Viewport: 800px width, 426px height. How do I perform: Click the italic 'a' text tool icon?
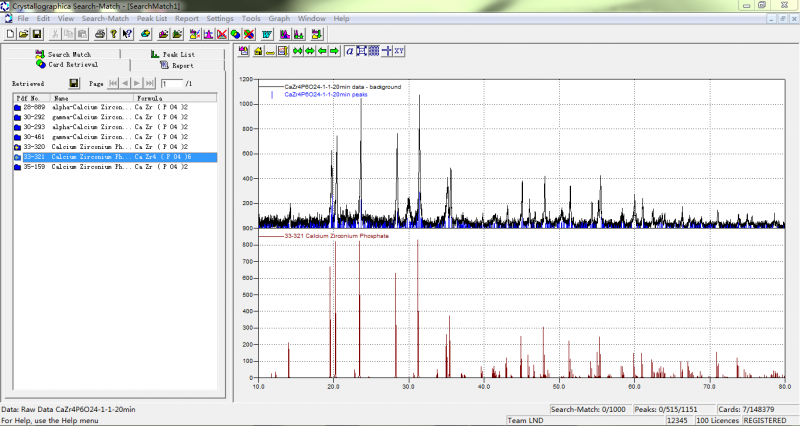pyautogui.click(x=348, y=51)
